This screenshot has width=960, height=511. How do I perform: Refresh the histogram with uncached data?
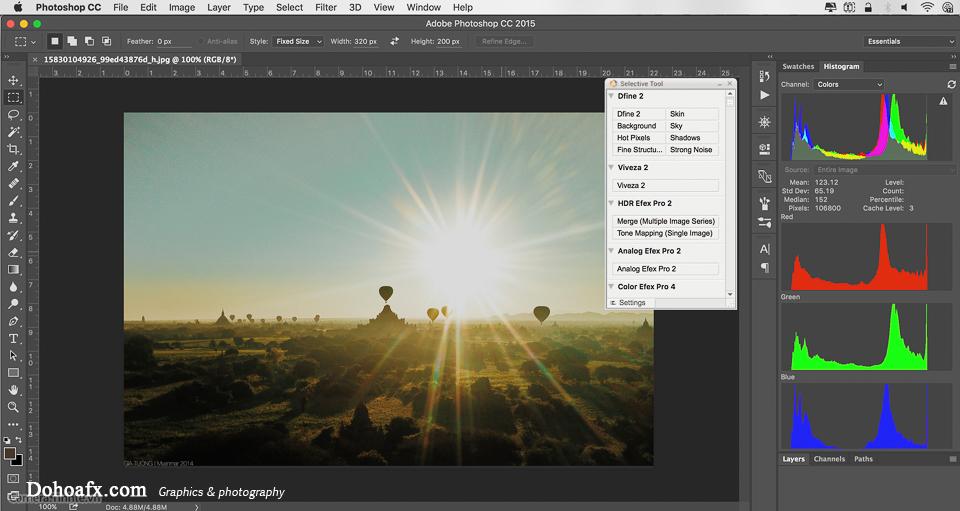(x=951, y=84)
